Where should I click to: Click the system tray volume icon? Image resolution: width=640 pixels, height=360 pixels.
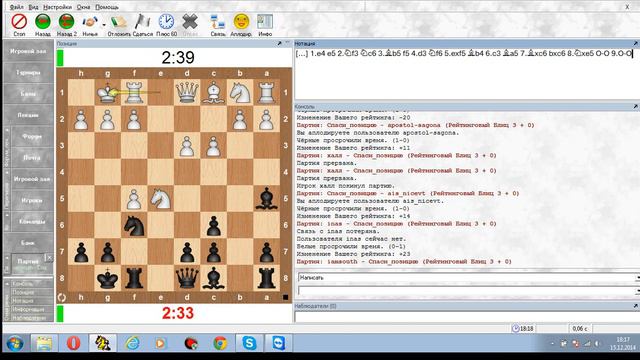click(x=597, y=344)
